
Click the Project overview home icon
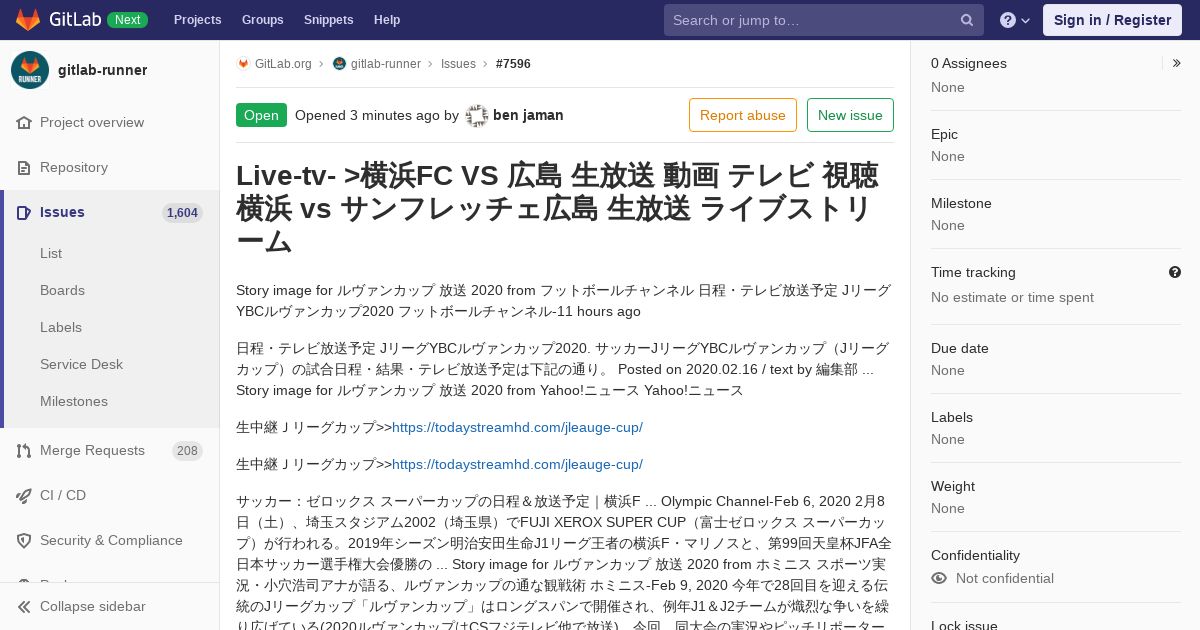point(24,122)
